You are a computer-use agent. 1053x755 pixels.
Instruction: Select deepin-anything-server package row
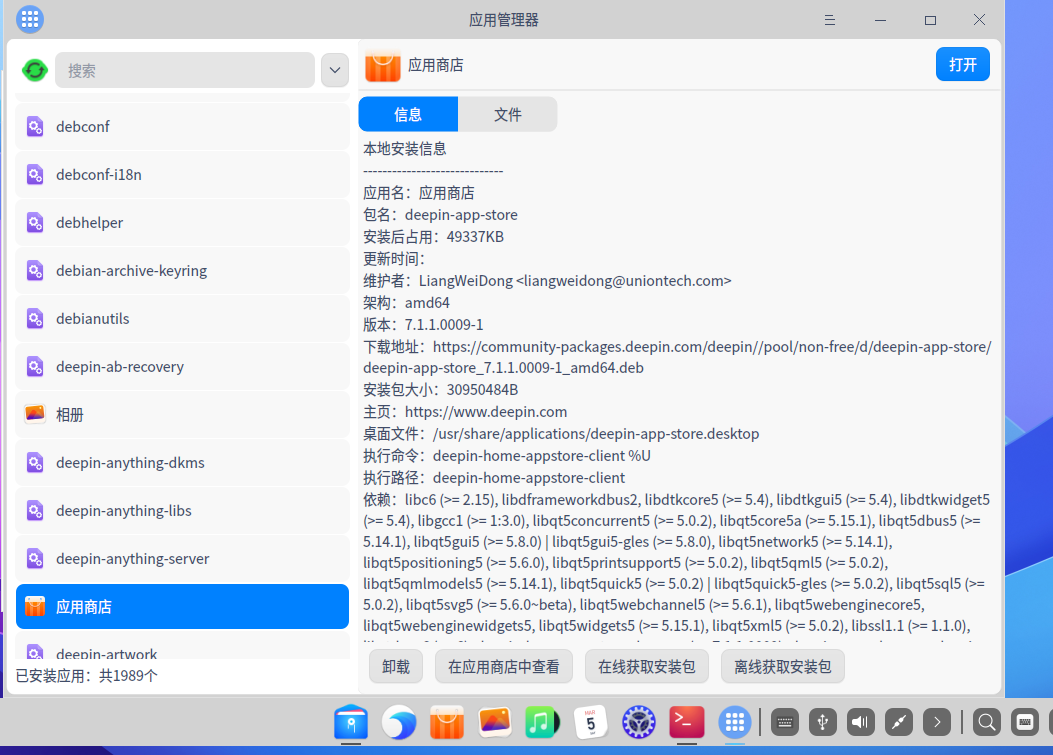[182, 559]
